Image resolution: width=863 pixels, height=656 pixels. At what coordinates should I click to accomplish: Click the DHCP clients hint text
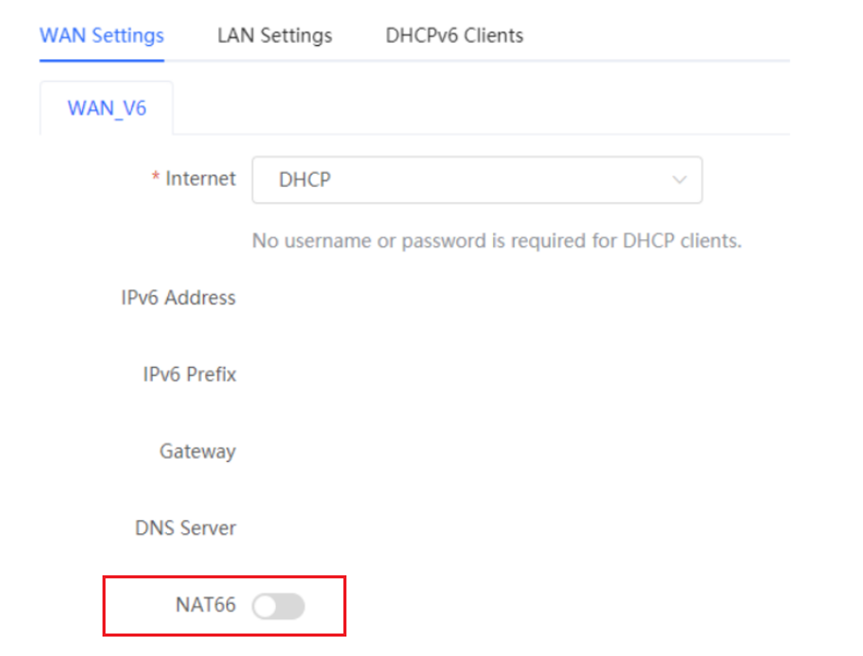pos(497,241)
